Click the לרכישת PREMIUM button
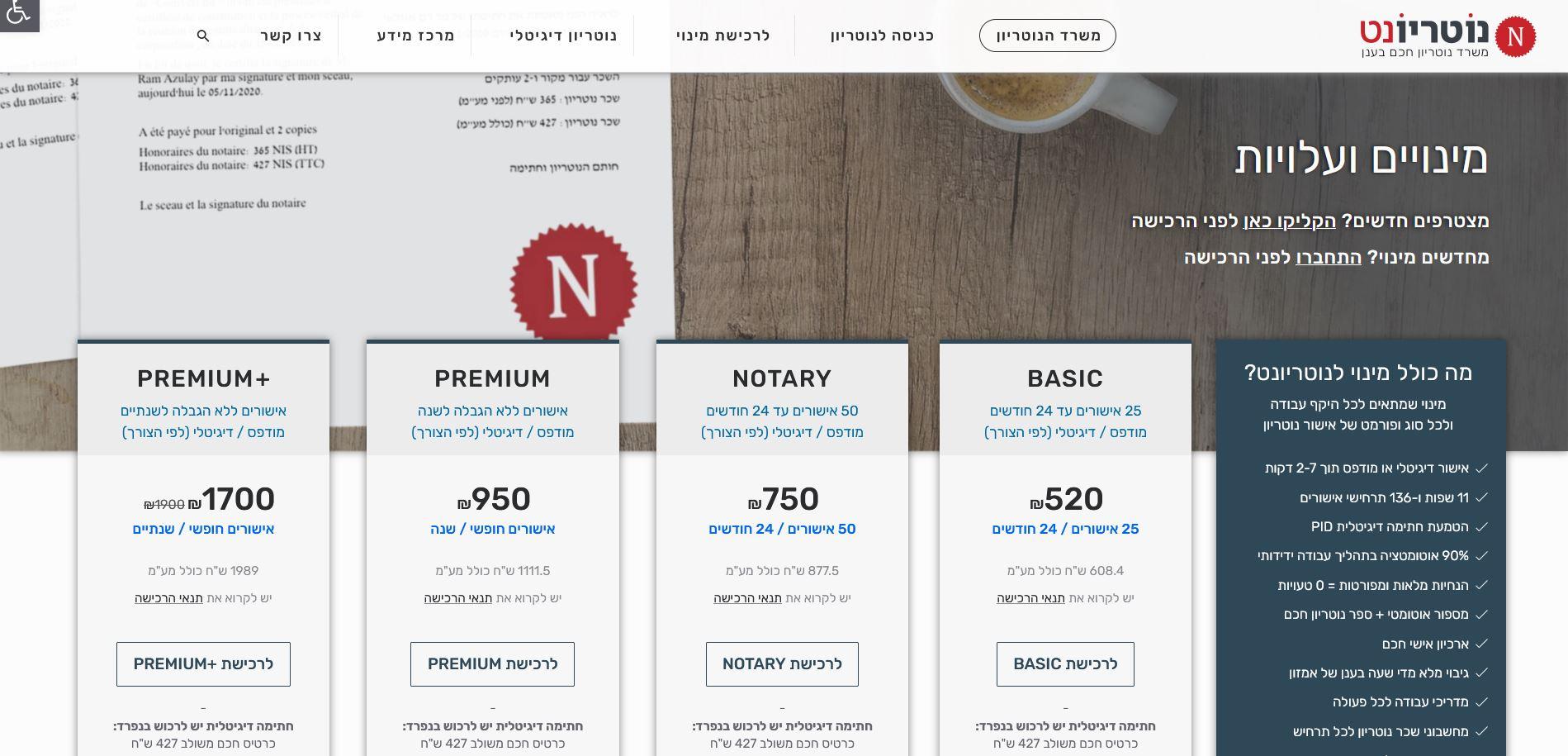 pyautogui.click(x=492, y=664)
